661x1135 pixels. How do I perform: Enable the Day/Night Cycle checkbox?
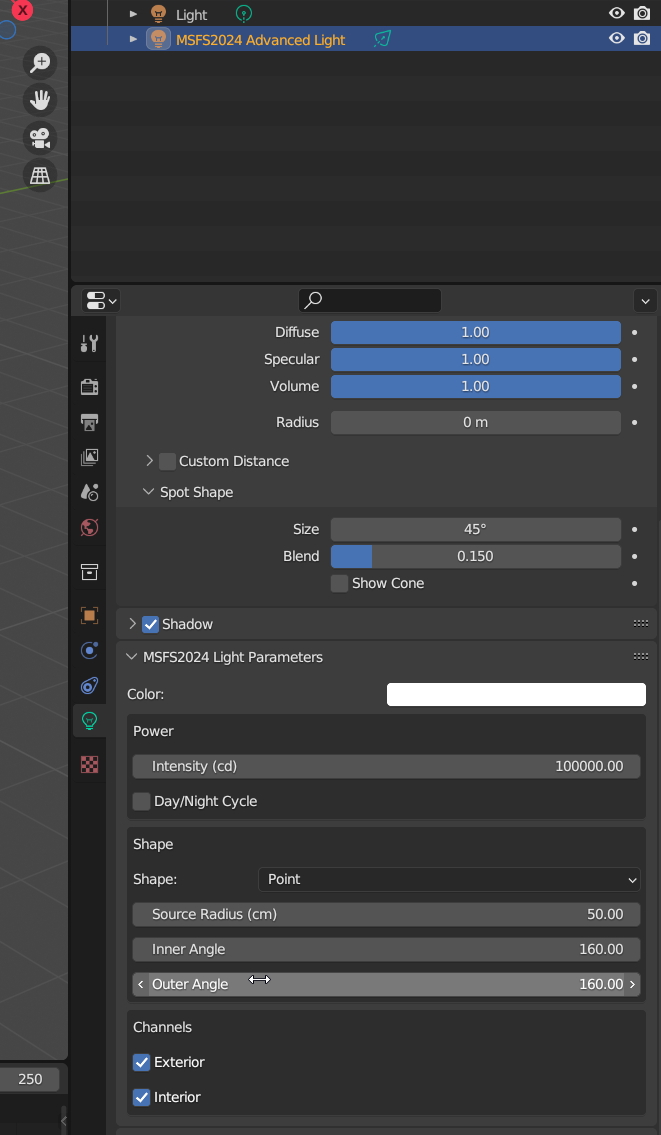[142, 801]
